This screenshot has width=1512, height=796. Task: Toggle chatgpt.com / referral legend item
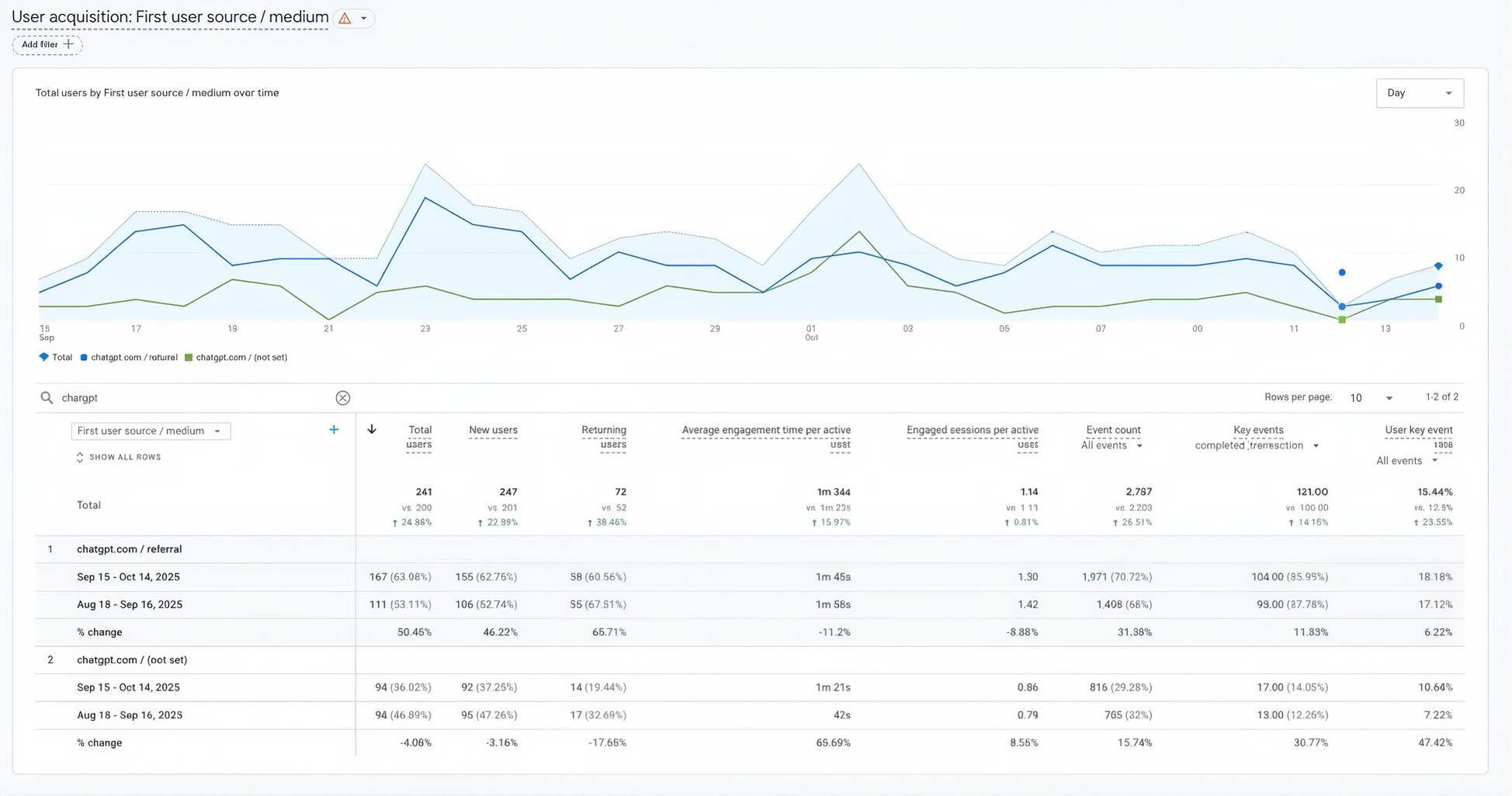pos(129,358)
